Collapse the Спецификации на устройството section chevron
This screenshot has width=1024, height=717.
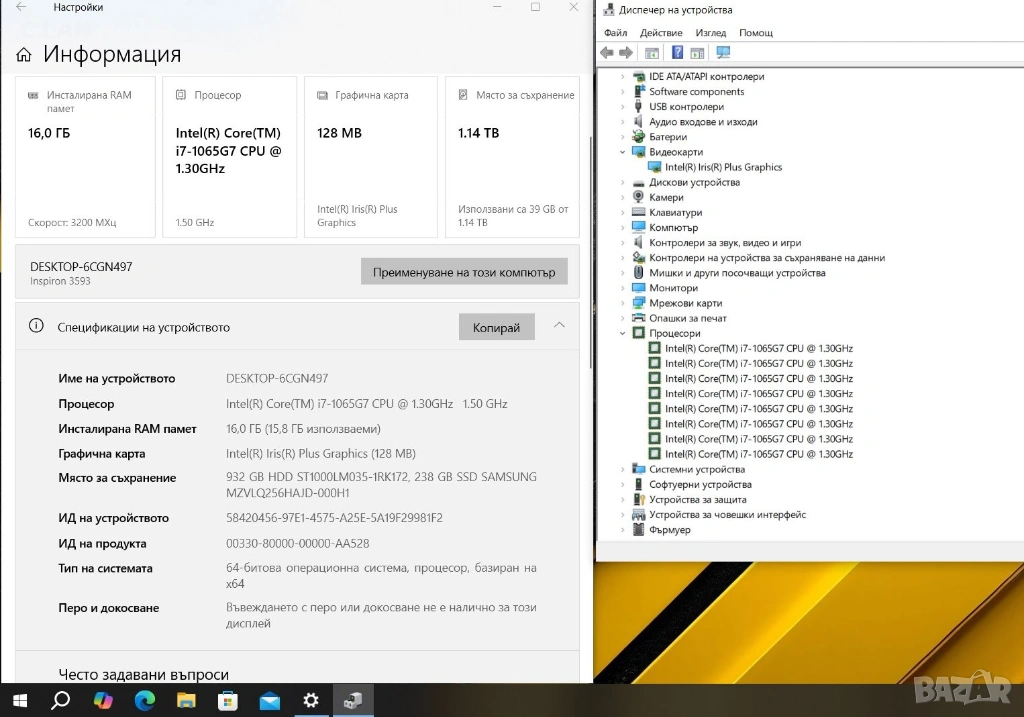[559, 326]
